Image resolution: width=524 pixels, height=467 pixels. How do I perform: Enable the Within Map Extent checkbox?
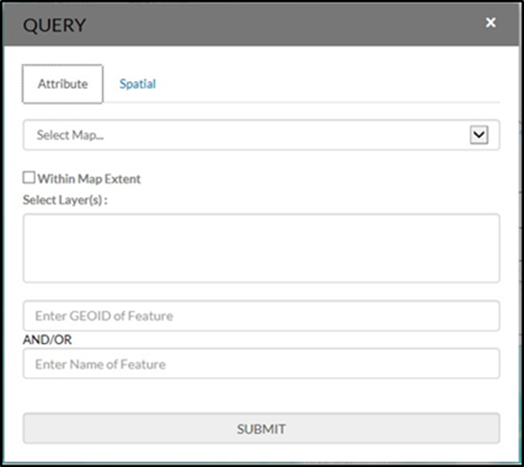29,178
